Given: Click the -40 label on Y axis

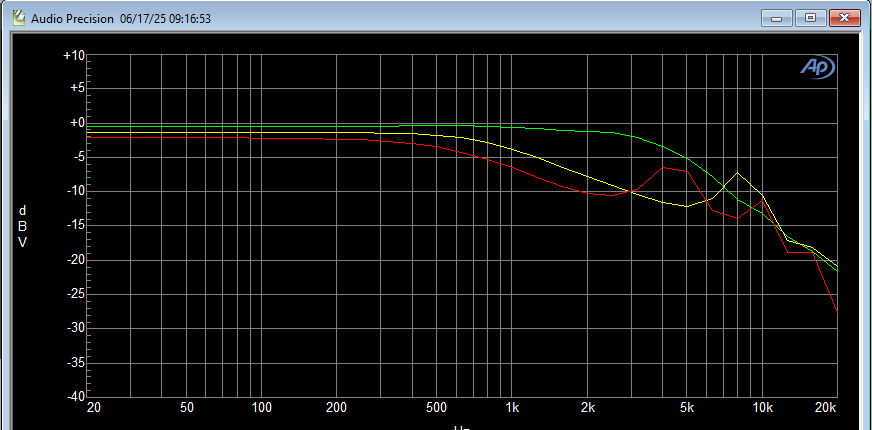Looking at the screenshot, I should click(x=75, y=397).
